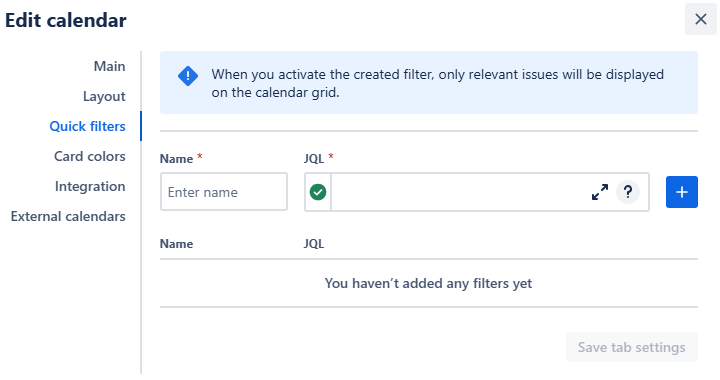720x380 pixels.
Task: Click the JQL column header in table
Action: [314, 244]
